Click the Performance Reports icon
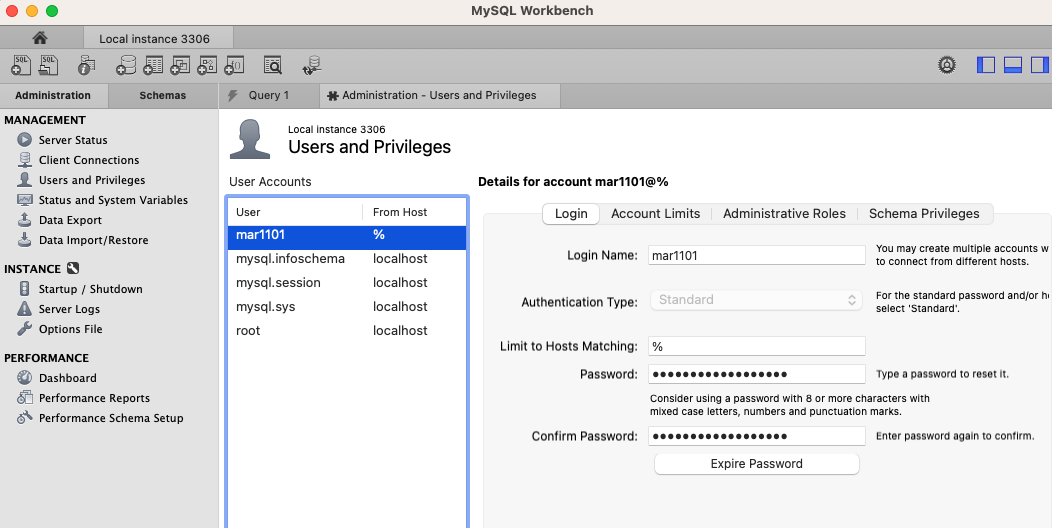 pos(25,398)
